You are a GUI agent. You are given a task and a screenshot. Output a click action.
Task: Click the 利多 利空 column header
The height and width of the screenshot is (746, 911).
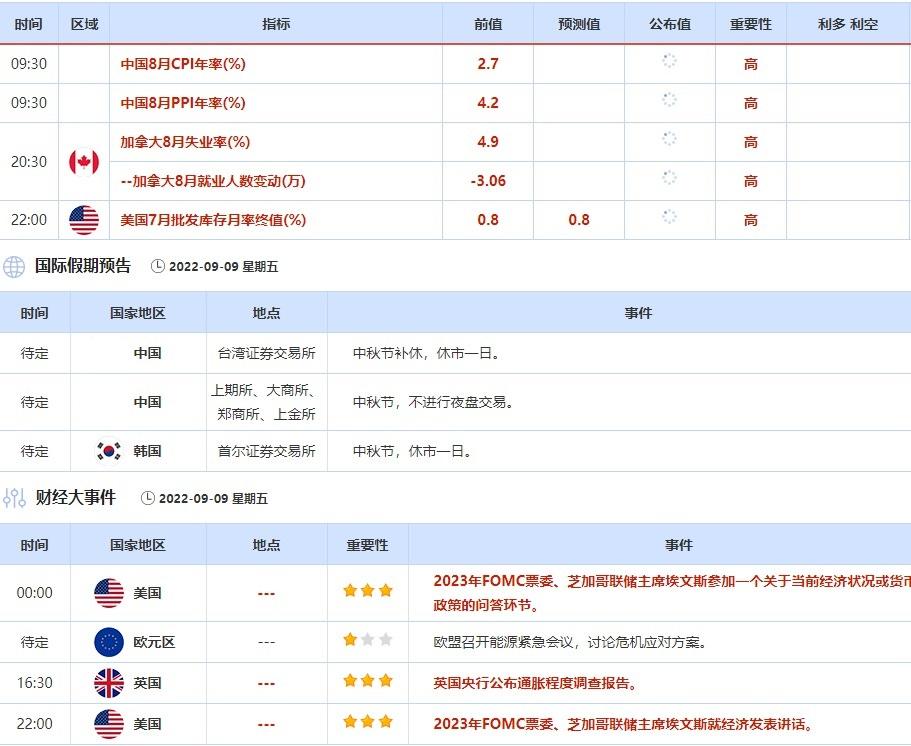point(848,24)
